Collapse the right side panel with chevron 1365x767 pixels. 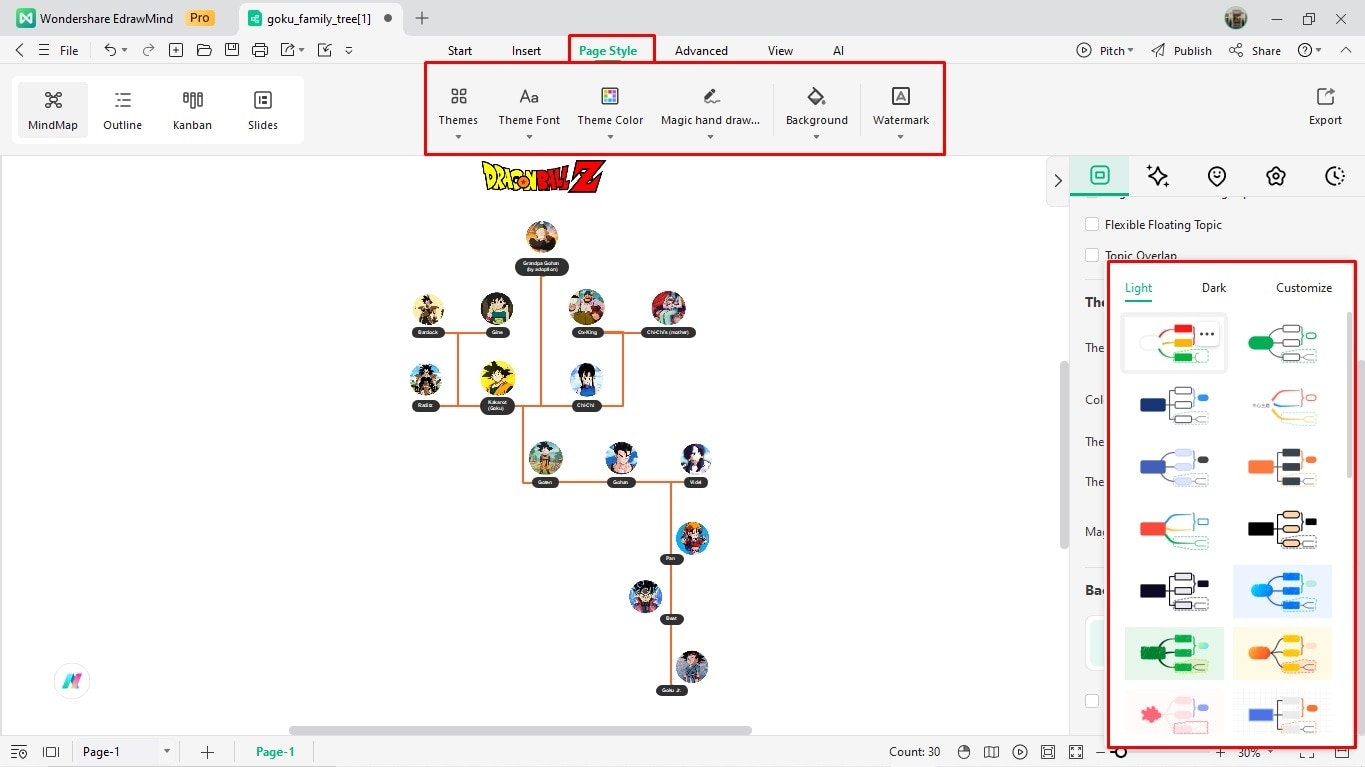click(1058, 181)
